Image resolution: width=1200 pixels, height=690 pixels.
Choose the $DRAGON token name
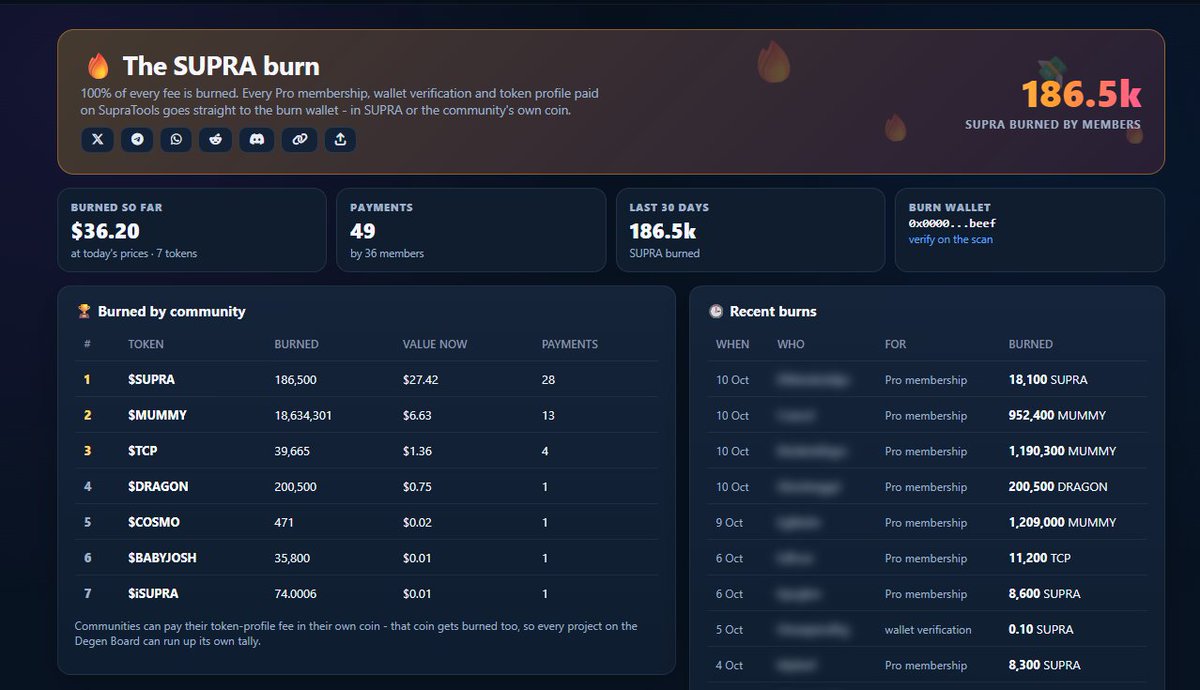(x=158, y=486)
